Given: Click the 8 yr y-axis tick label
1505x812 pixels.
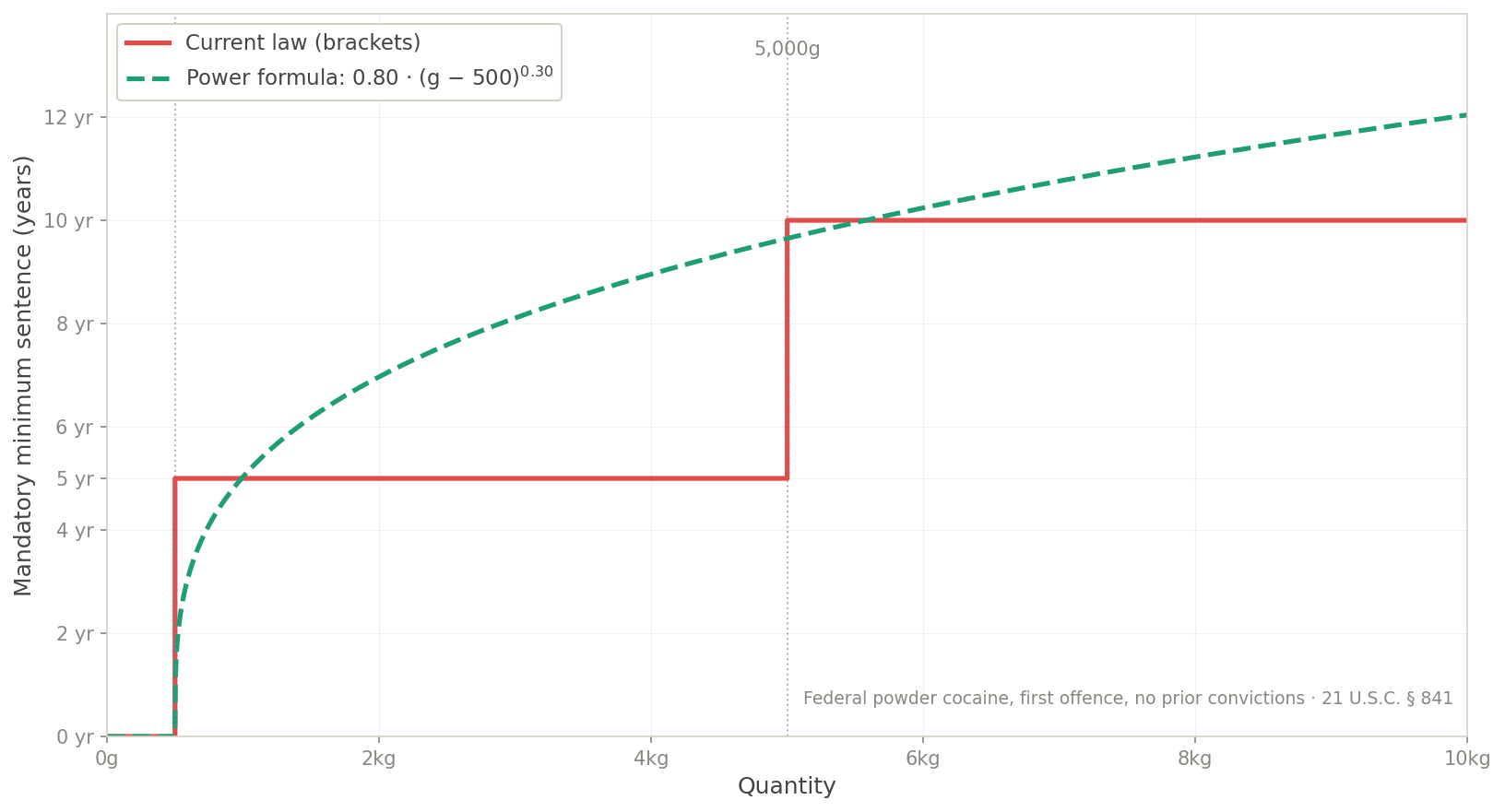Looking at the screenshot, I should tap(75, 324).
